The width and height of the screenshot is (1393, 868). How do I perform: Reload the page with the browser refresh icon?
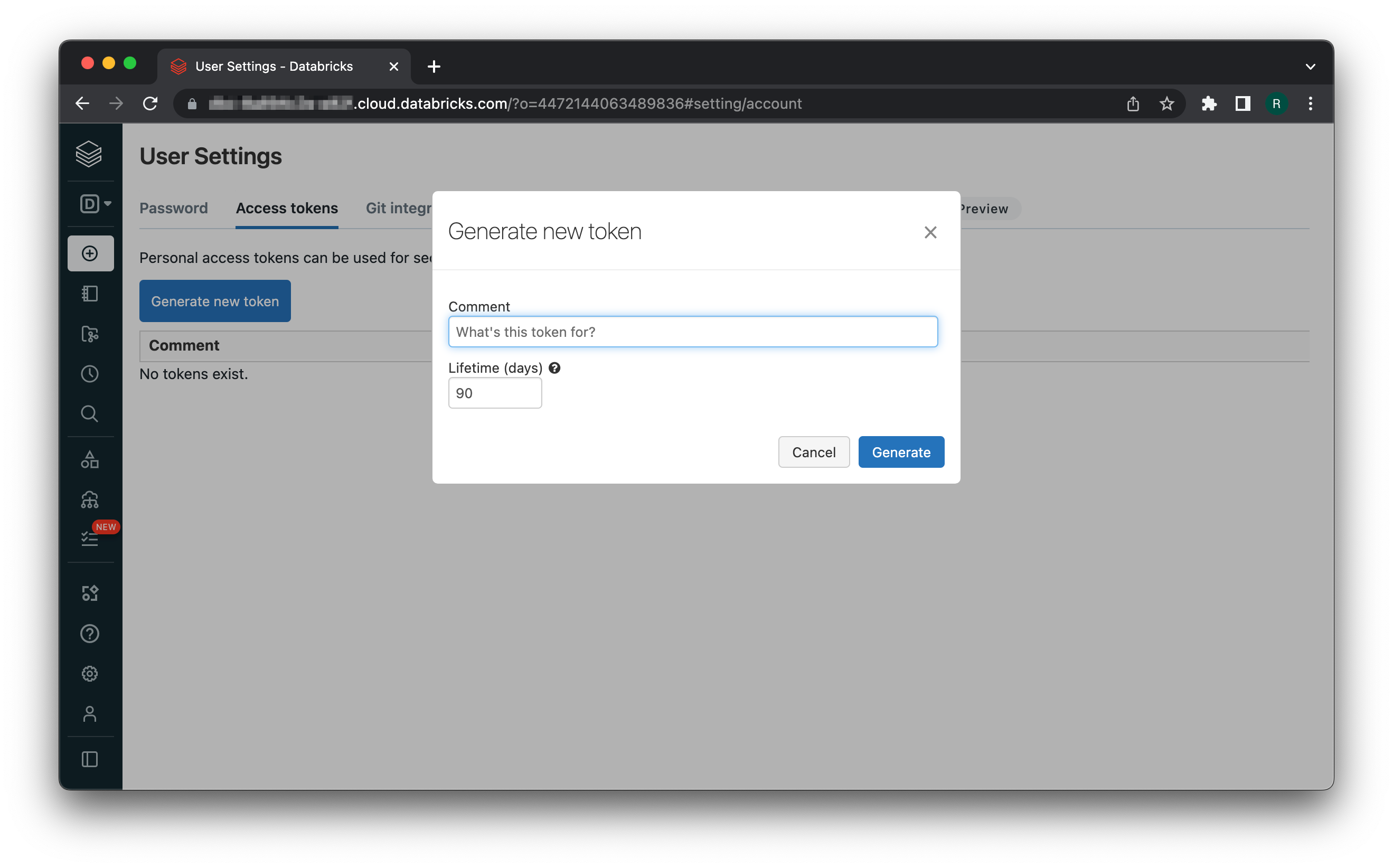pyautogui.click(x=150, y=103)
